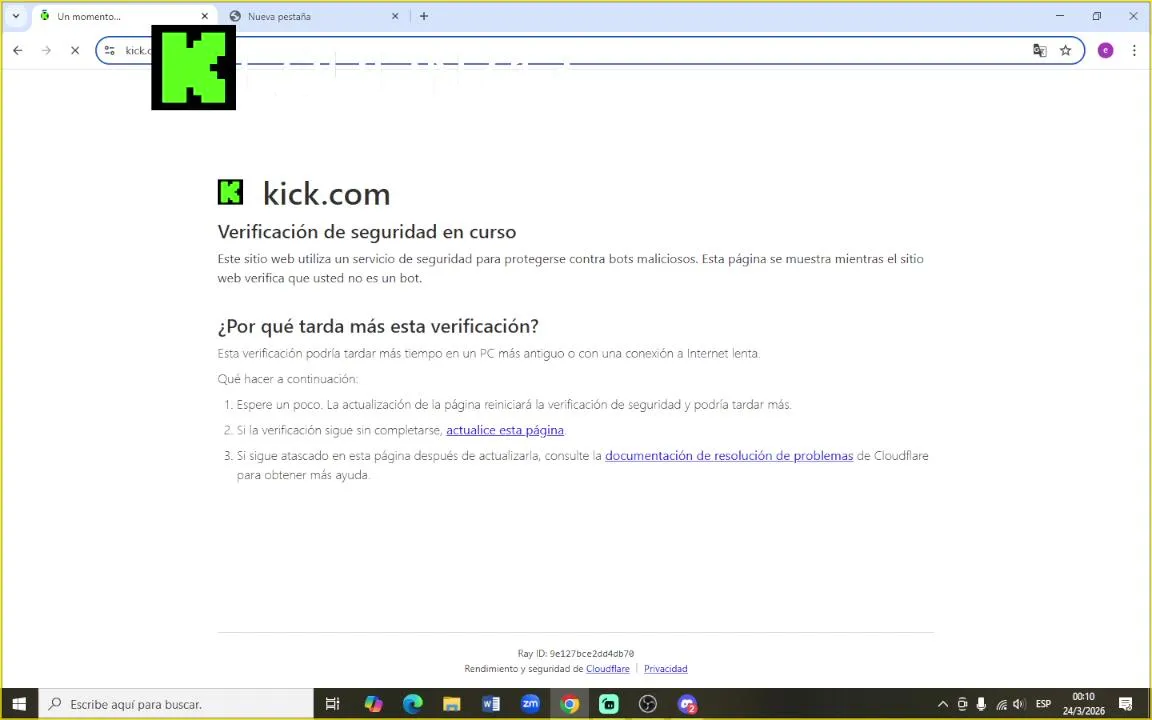This screenshot has height=720, width=1152.
Task: Open 'documentación de resolución de problemas' link
Action: tap(729, 456)
